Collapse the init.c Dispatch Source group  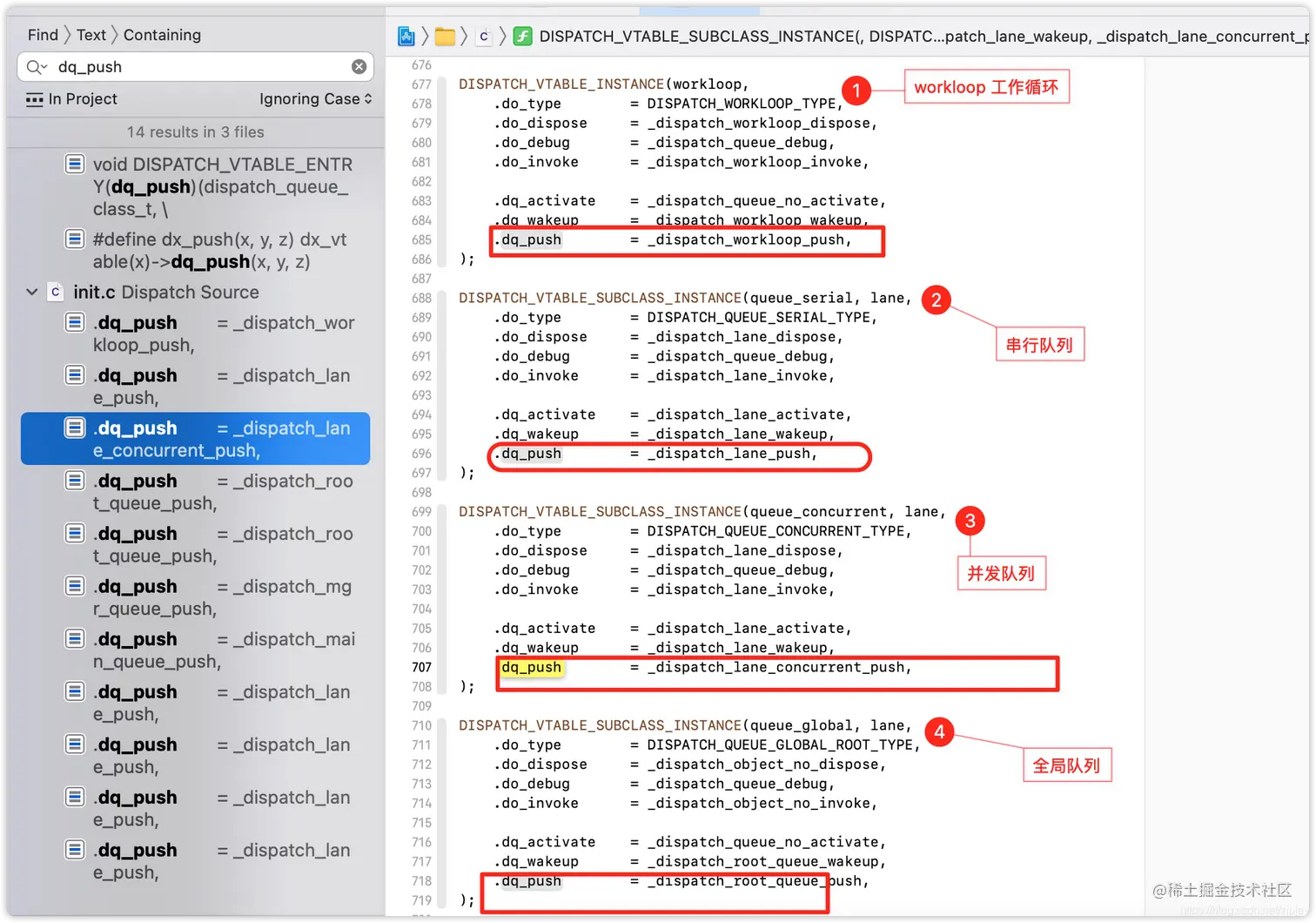point(31,292)
